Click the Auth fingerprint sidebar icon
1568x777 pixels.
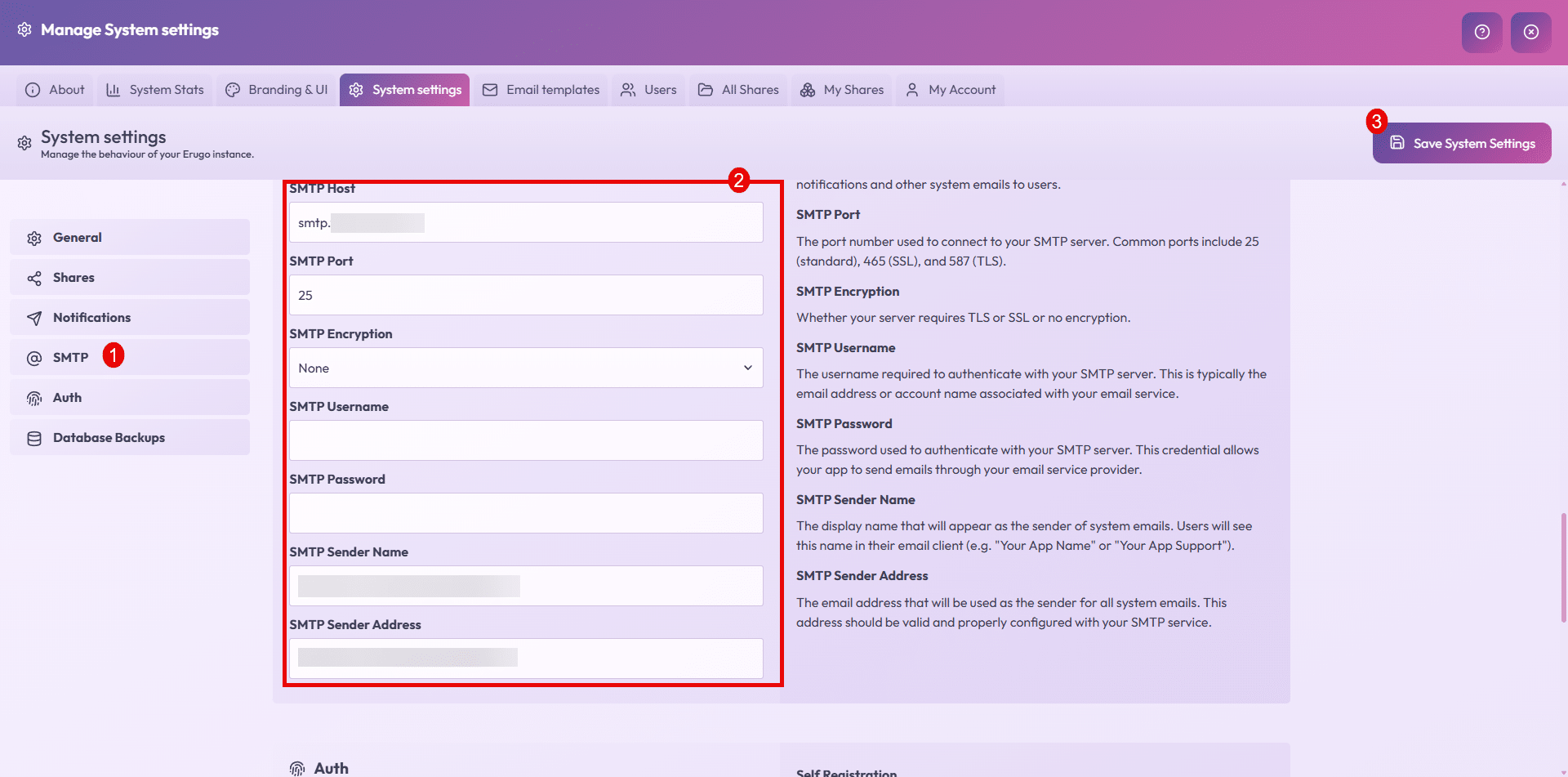[x=34, y=398]
